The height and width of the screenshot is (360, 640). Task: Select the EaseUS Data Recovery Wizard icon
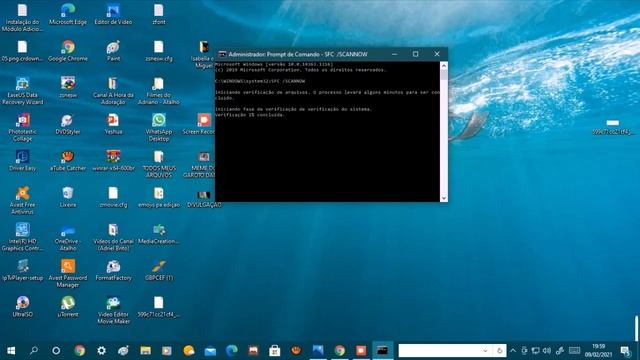[x=22, y=91]
